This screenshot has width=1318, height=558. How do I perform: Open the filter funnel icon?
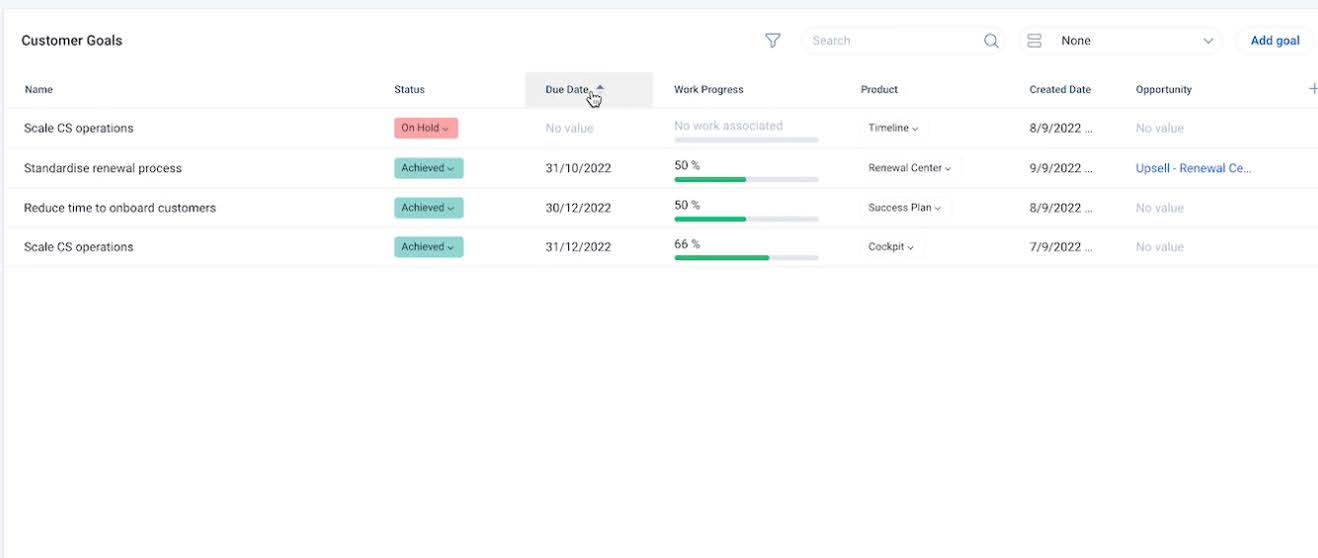tap(772, 41)
